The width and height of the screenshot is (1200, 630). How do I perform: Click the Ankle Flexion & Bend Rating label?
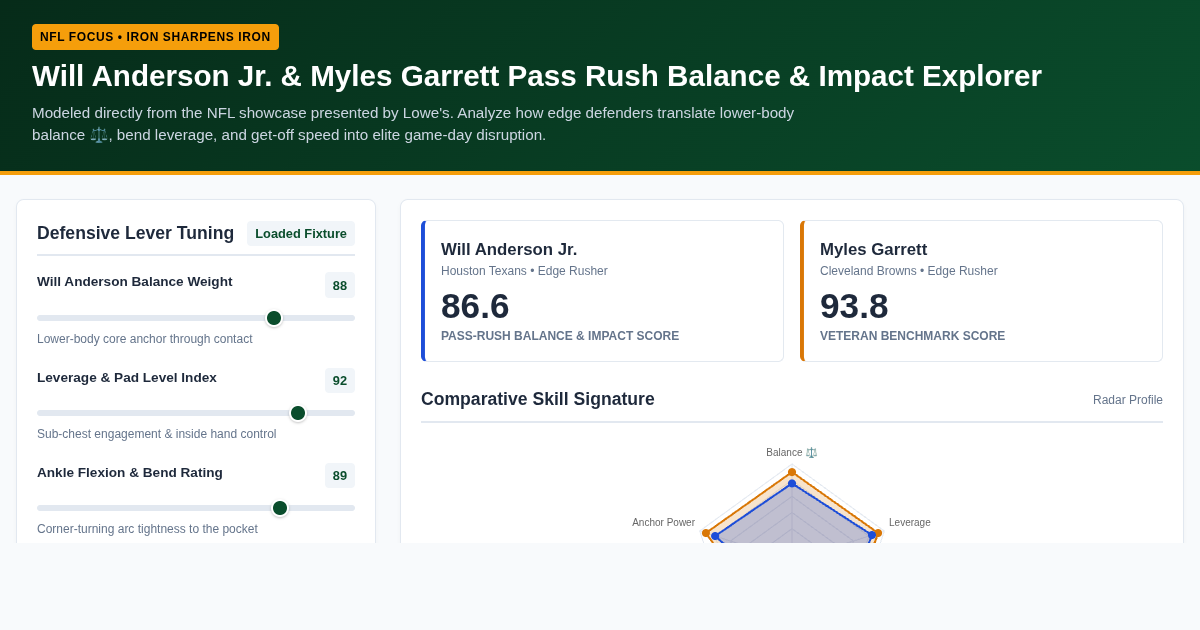point(130,472)
